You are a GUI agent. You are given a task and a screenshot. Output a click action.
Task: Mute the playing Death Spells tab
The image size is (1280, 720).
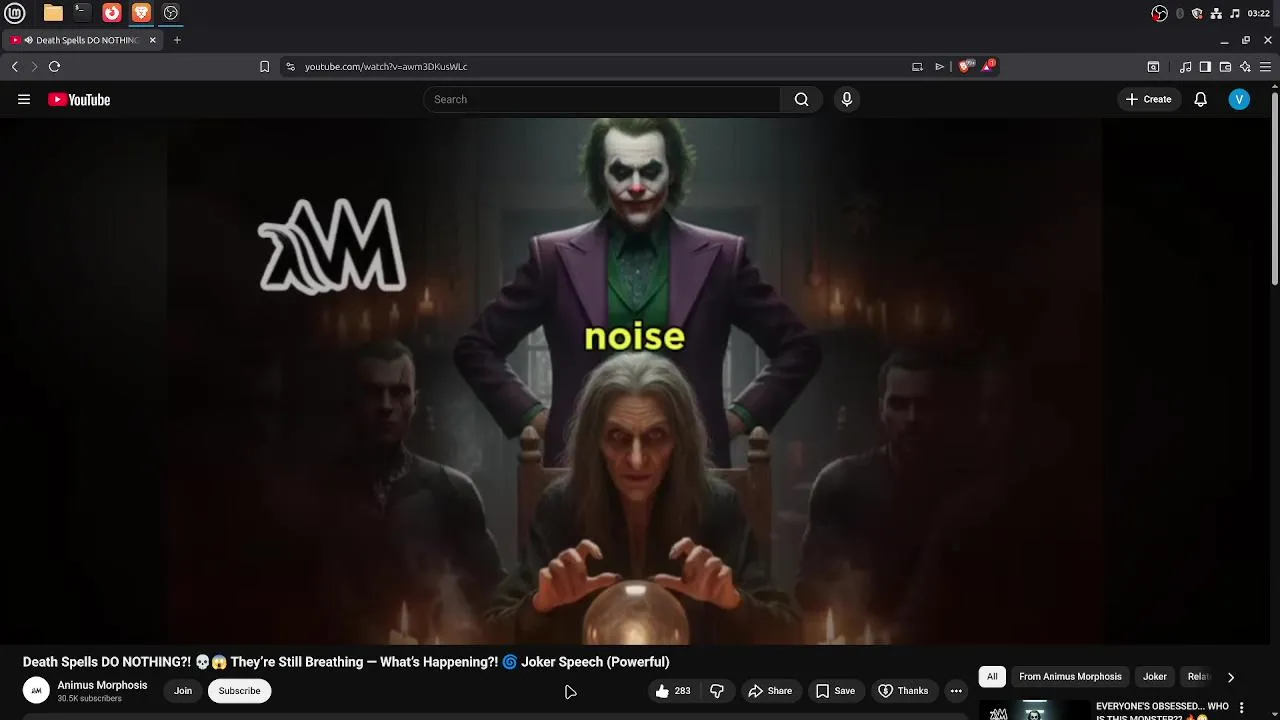pos(28,40)
